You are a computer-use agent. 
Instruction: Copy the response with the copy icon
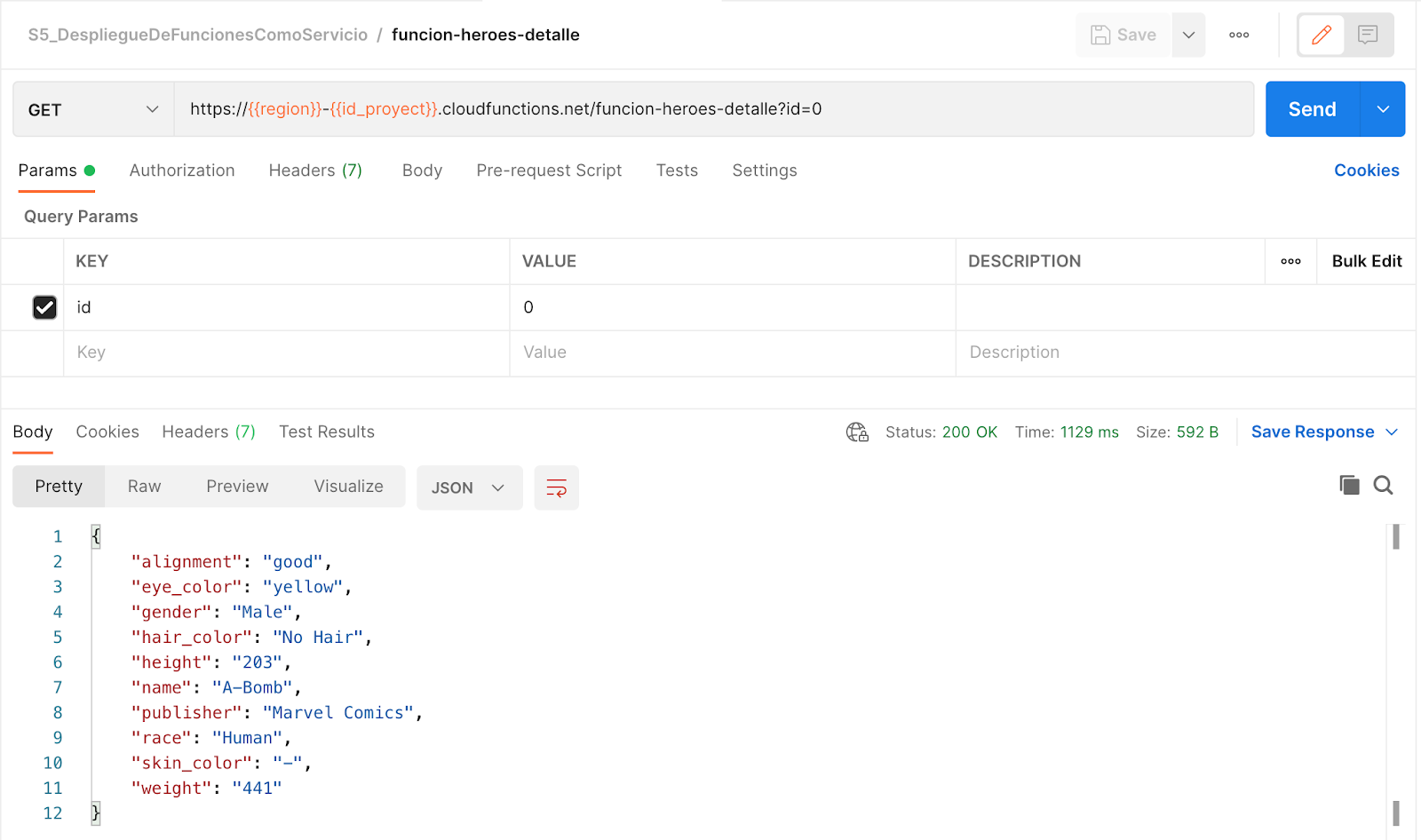coord(1349,485)
